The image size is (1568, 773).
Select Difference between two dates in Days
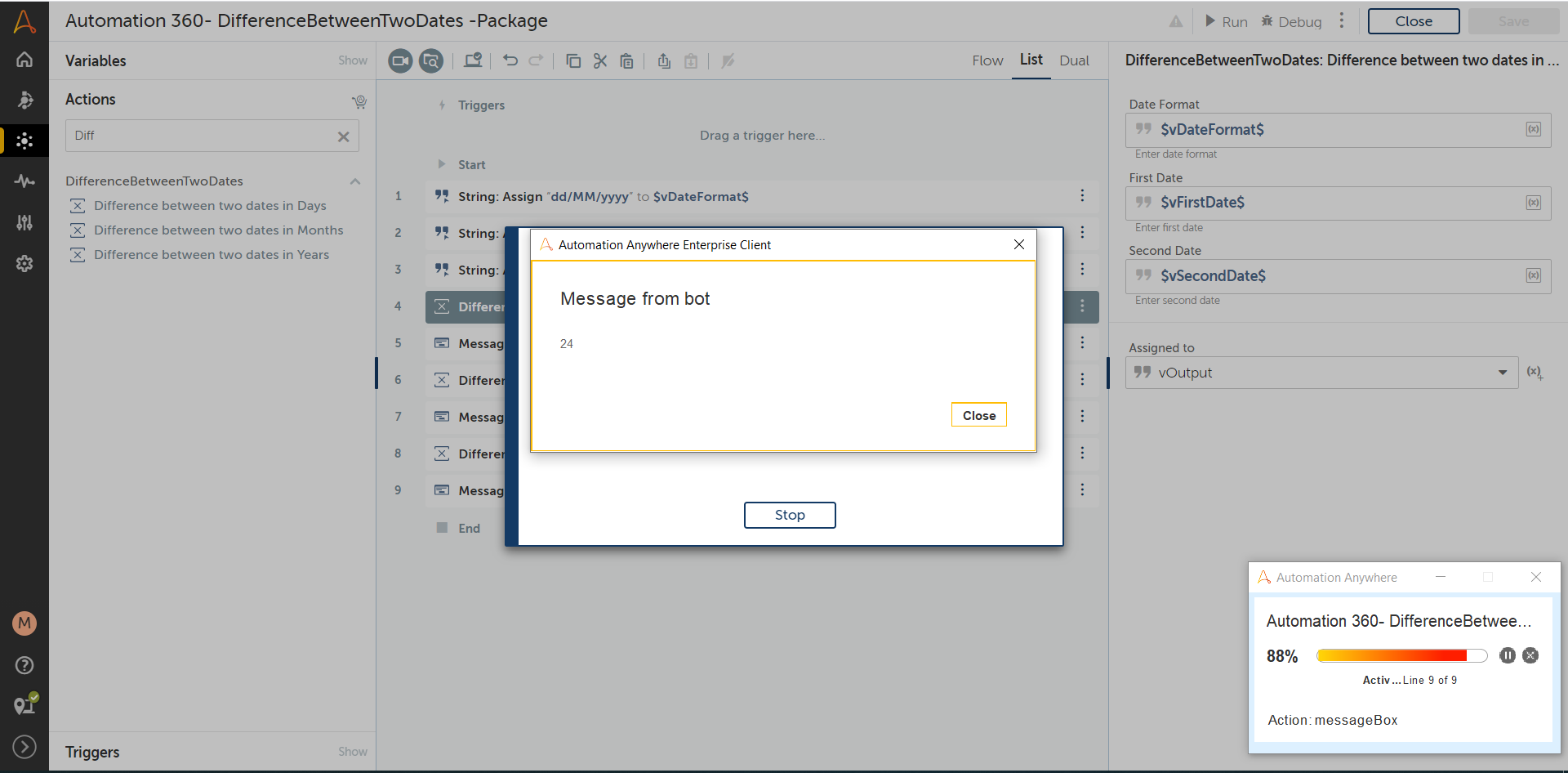coord(210,206)
